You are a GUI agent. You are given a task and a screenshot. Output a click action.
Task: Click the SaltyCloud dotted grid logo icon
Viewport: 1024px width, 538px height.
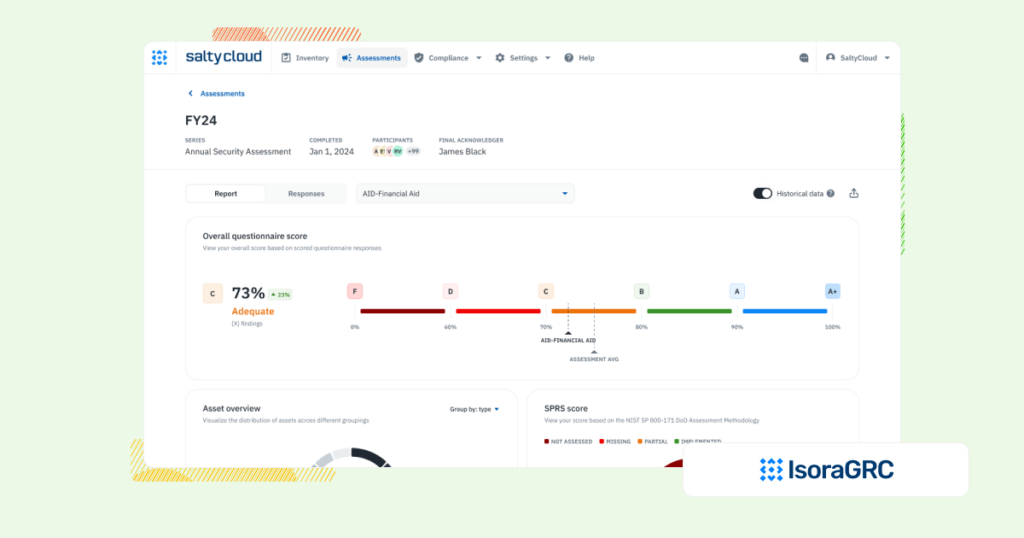click(159, 57)
